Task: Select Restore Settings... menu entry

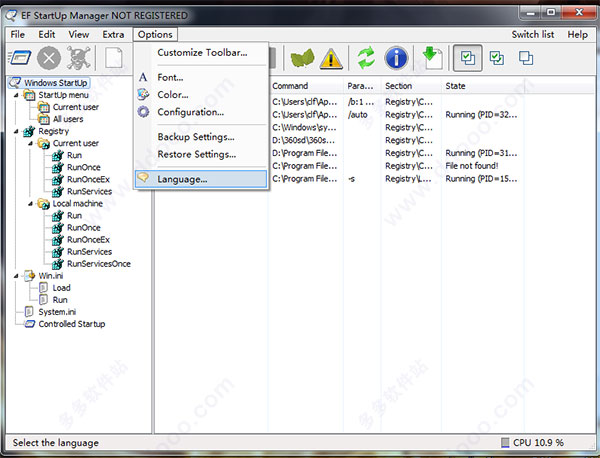Action: (201, 154)
